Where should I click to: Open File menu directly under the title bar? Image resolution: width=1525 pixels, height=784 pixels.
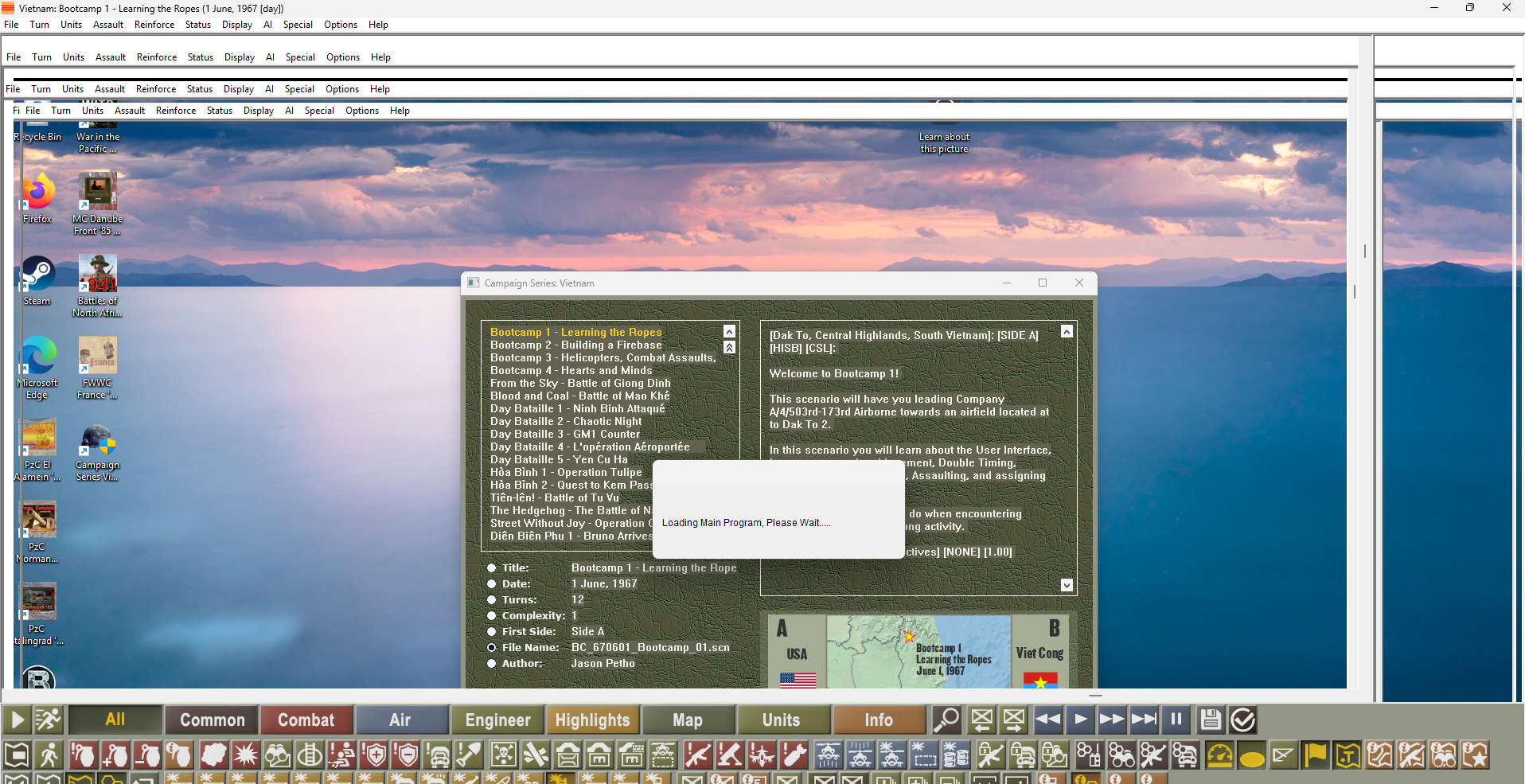[11, 25]
